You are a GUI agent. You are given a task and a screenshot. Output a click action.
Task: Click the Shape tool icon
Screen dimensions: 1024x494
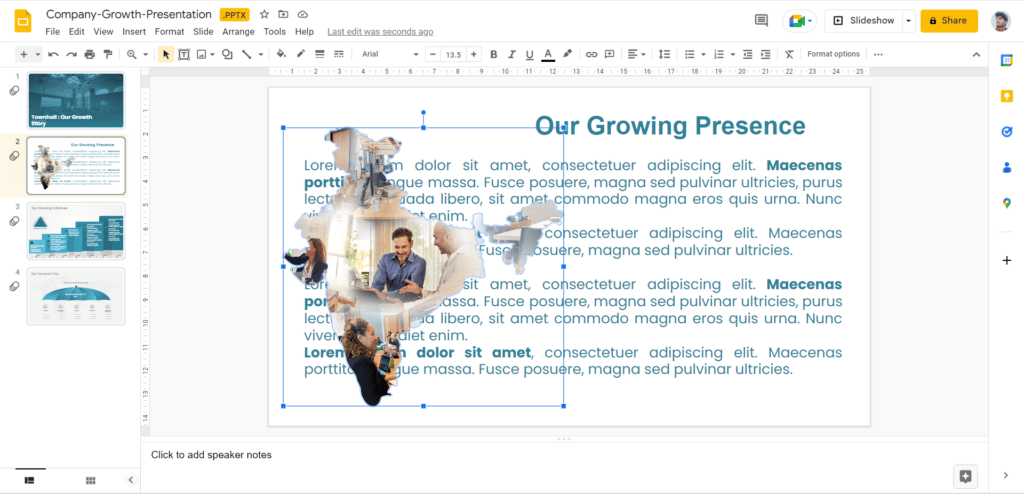point(227,54)
